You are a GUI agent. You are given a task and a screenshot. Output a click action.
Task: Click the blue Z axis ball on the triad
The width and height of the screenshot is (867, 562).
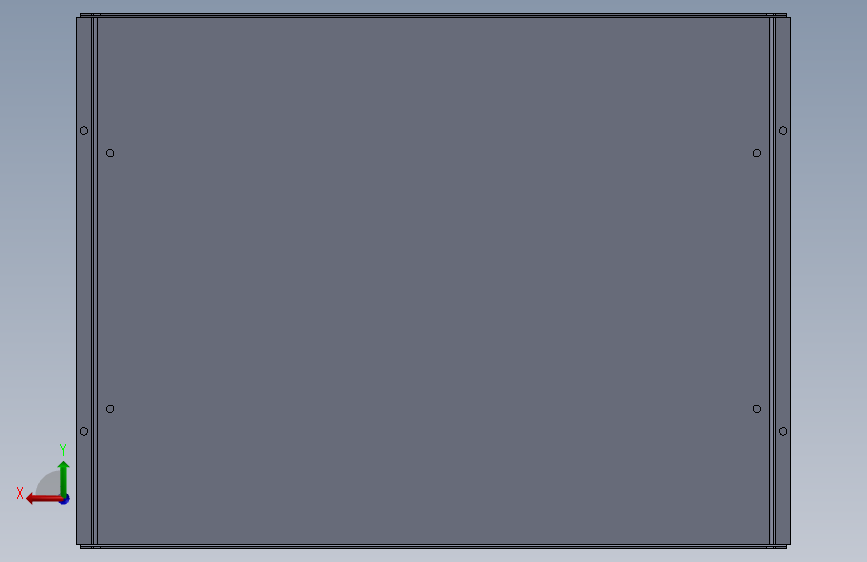click(65, 499)
